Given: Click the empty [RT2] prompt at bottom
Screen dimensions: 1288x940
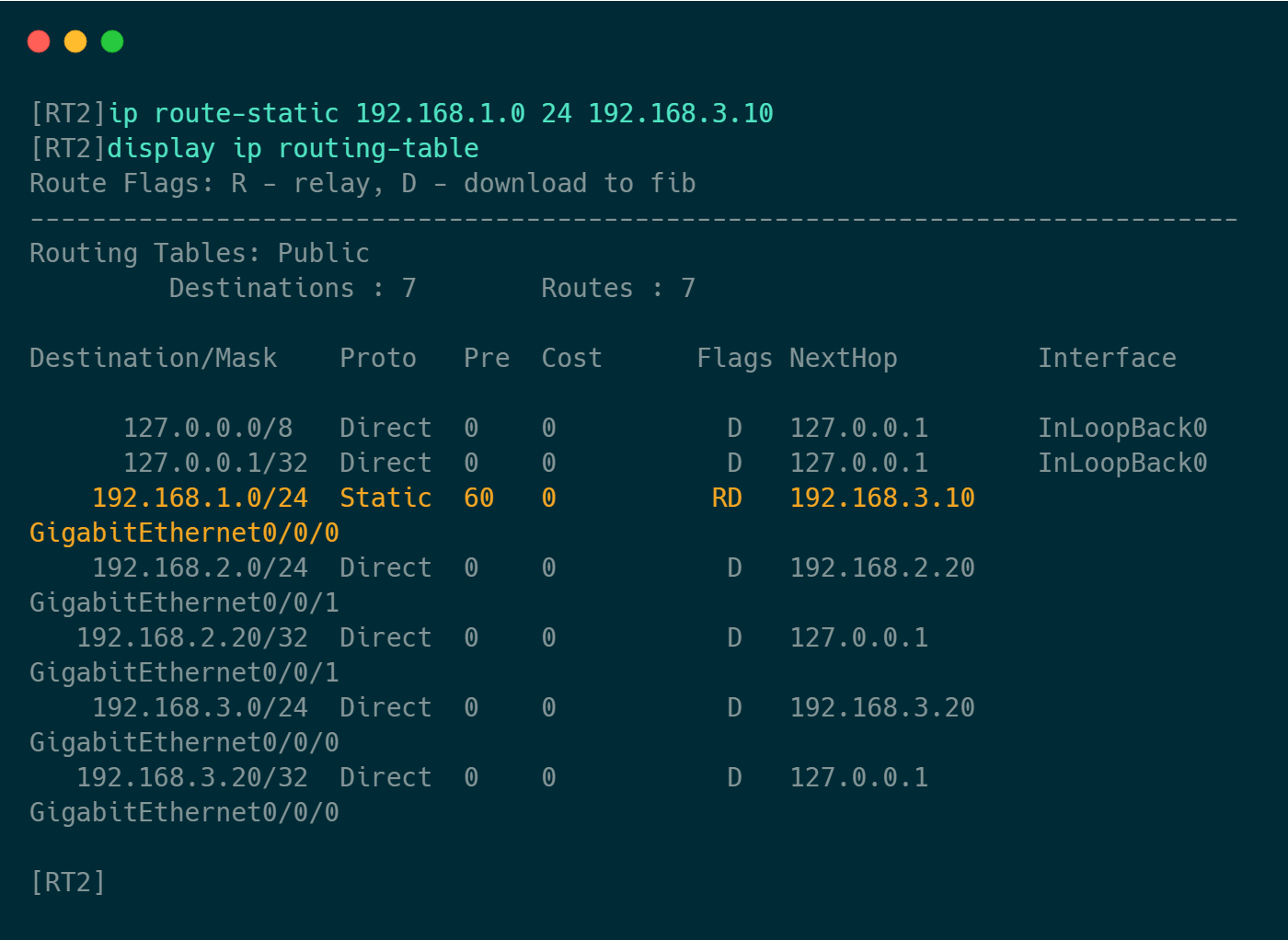Looking at the screenshot, I should (x=68, y=882).
